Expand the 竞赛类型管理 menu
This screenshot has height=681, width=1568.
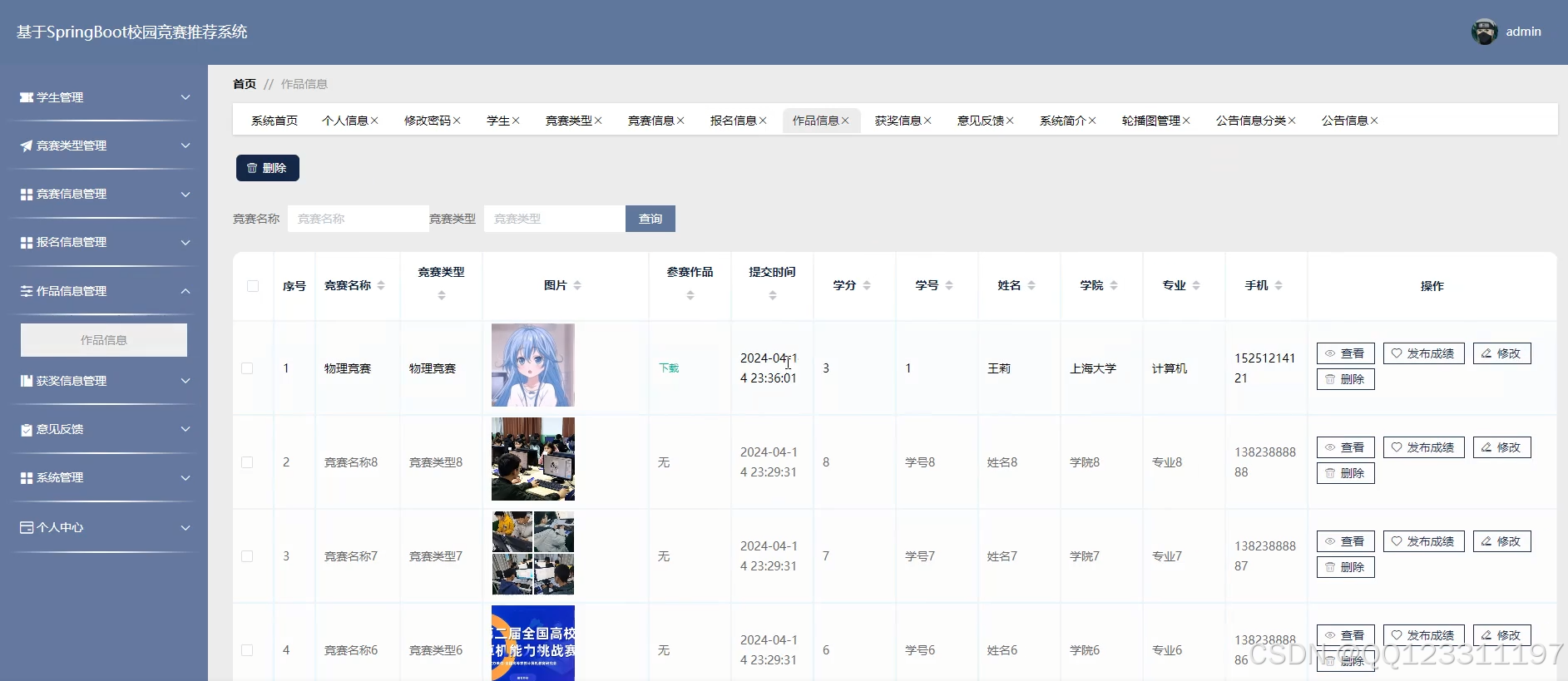(x=185, y=146)
